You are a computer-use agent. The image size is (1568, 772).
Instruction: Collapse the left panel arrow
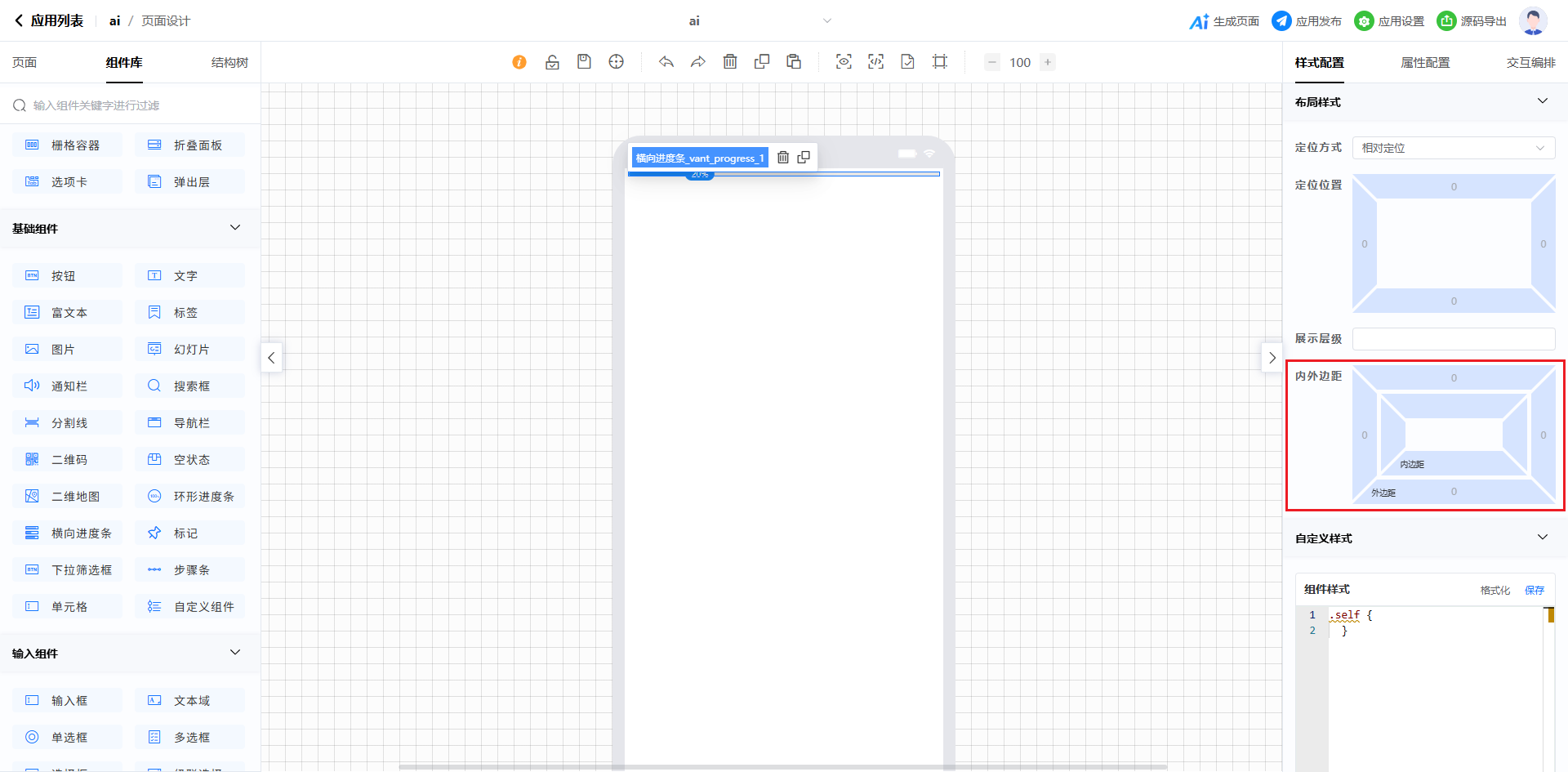coord(271,358)
